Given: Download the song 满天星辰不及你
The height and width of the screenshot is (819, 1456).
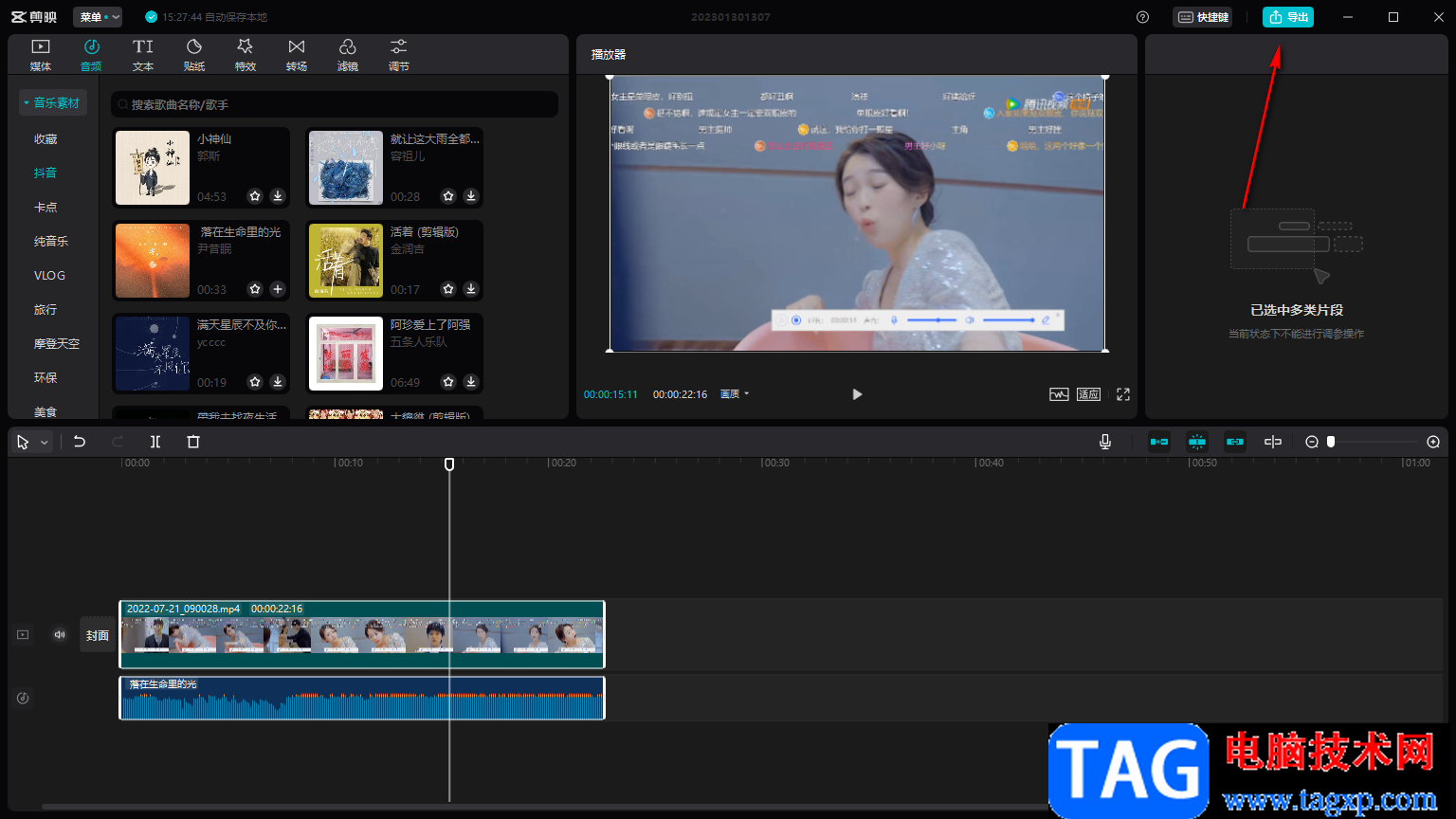Looking at the screenshot, I should [x=278, y=382].
